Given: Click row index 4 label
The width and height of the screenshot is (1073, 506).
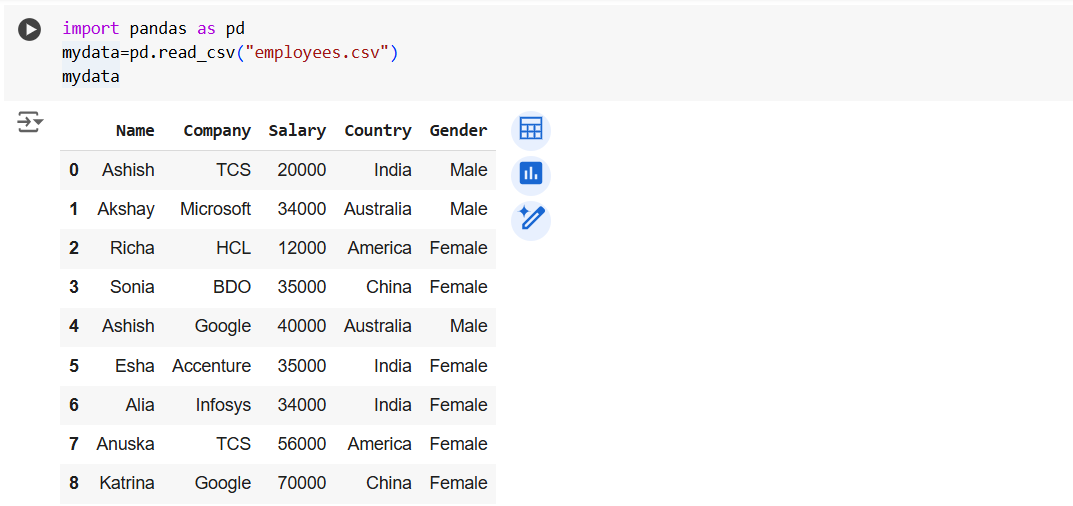Looking at the screenshot, I should click(74, 326).
